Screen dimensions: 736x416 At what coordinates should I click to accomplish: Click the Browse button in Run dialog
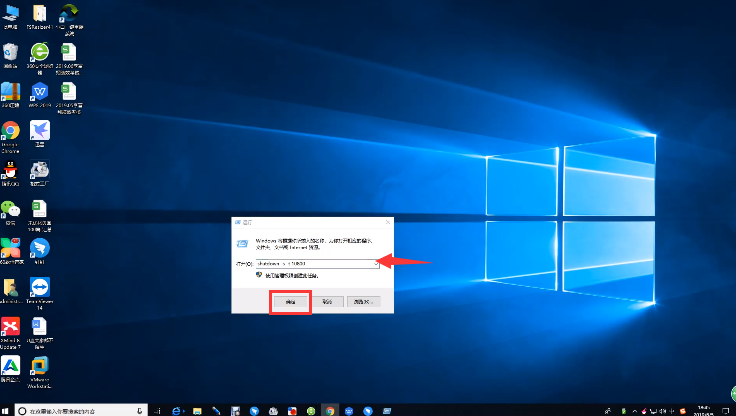[x=363, y=301]
